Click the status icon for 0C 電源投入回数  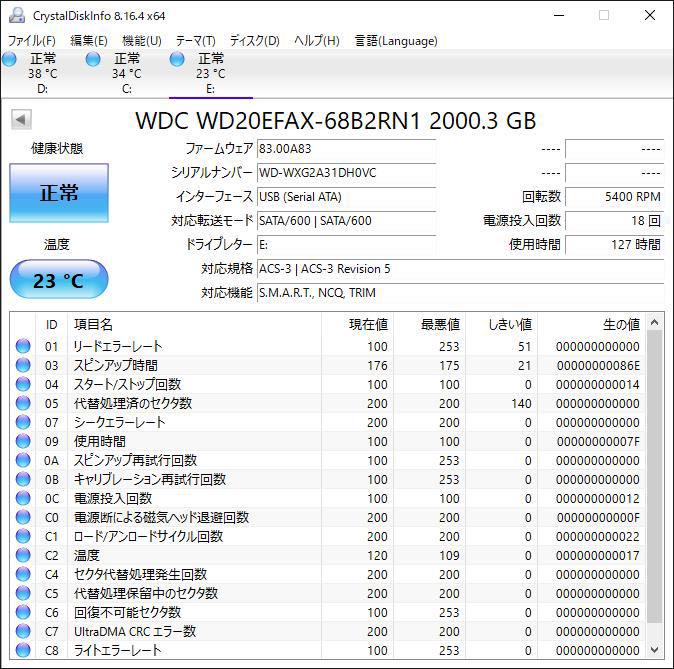[x=23, y=498]
